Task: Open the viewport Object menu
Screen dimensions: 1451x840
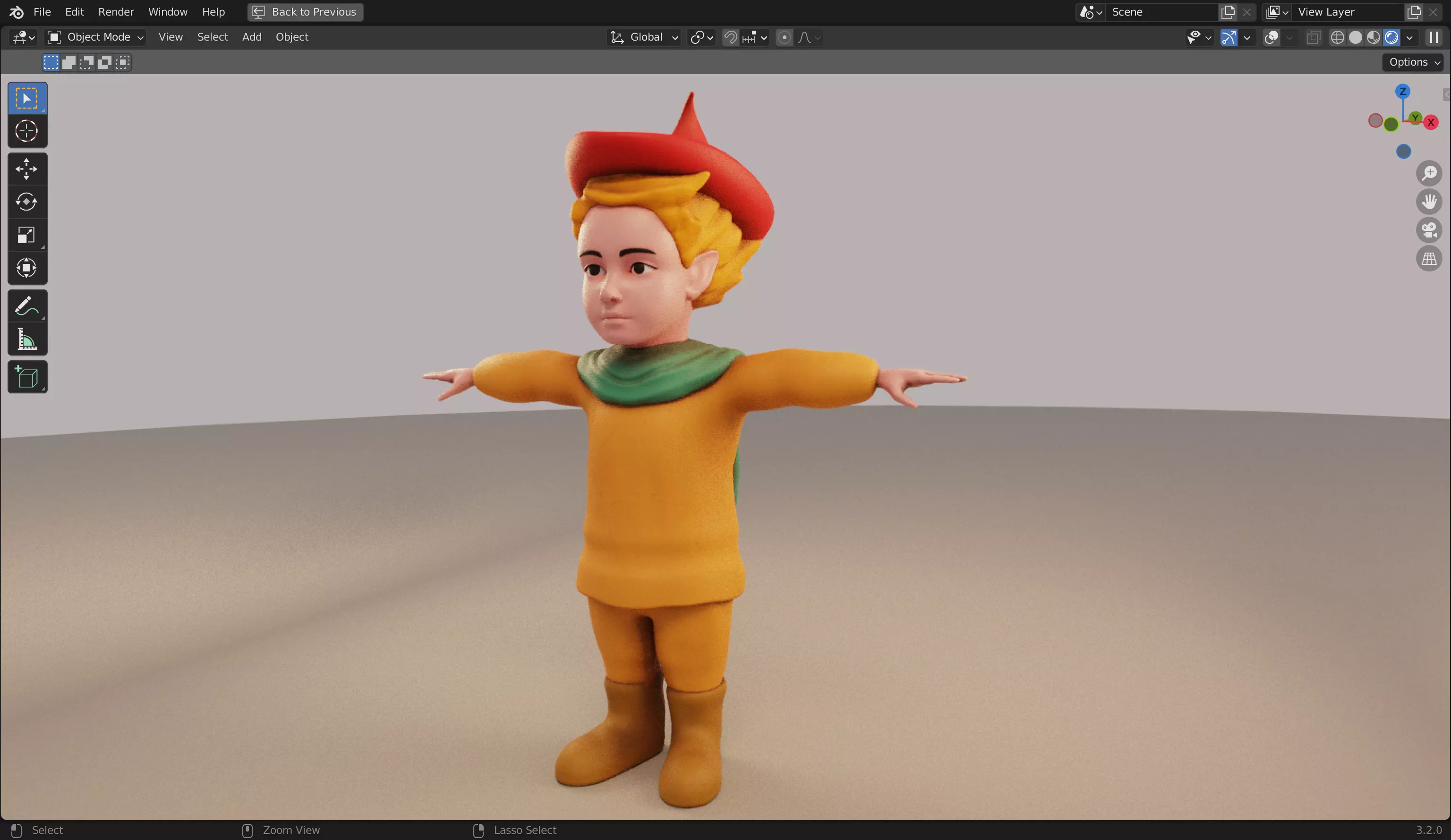Action: click(292, 37)
